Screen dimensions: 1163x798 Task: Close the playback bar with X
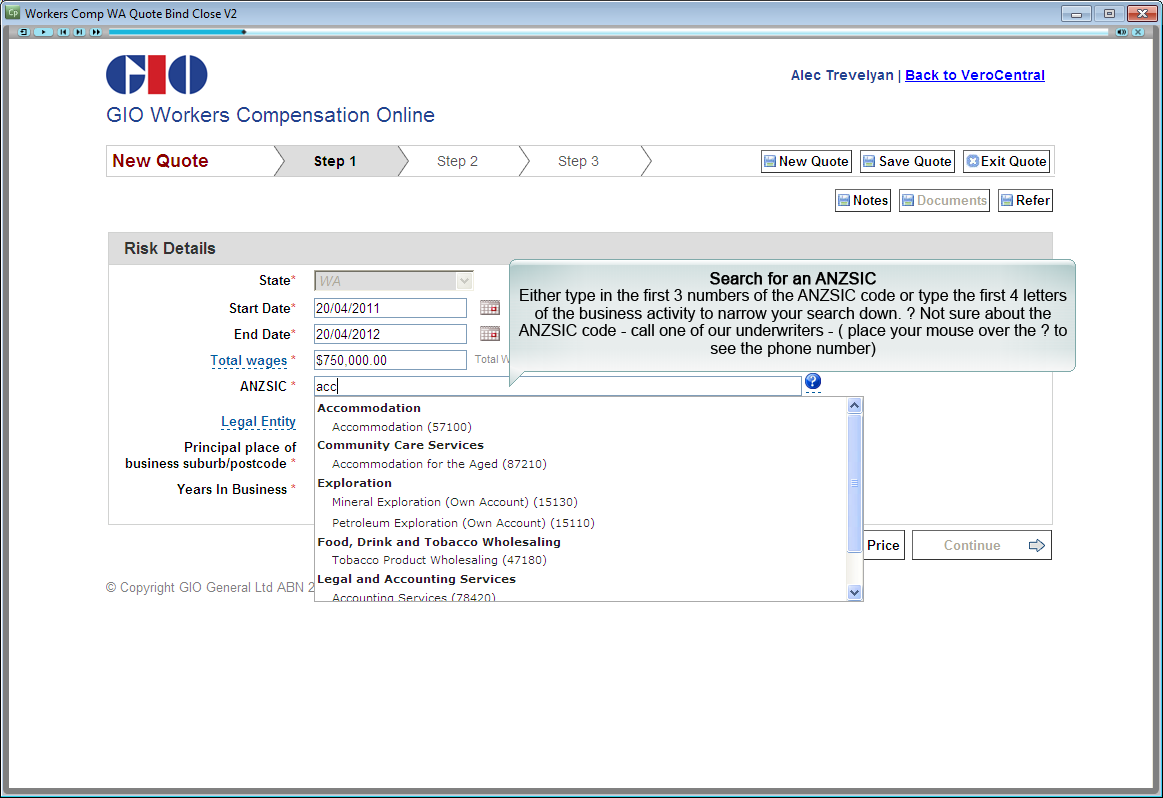coord(1138,32)
